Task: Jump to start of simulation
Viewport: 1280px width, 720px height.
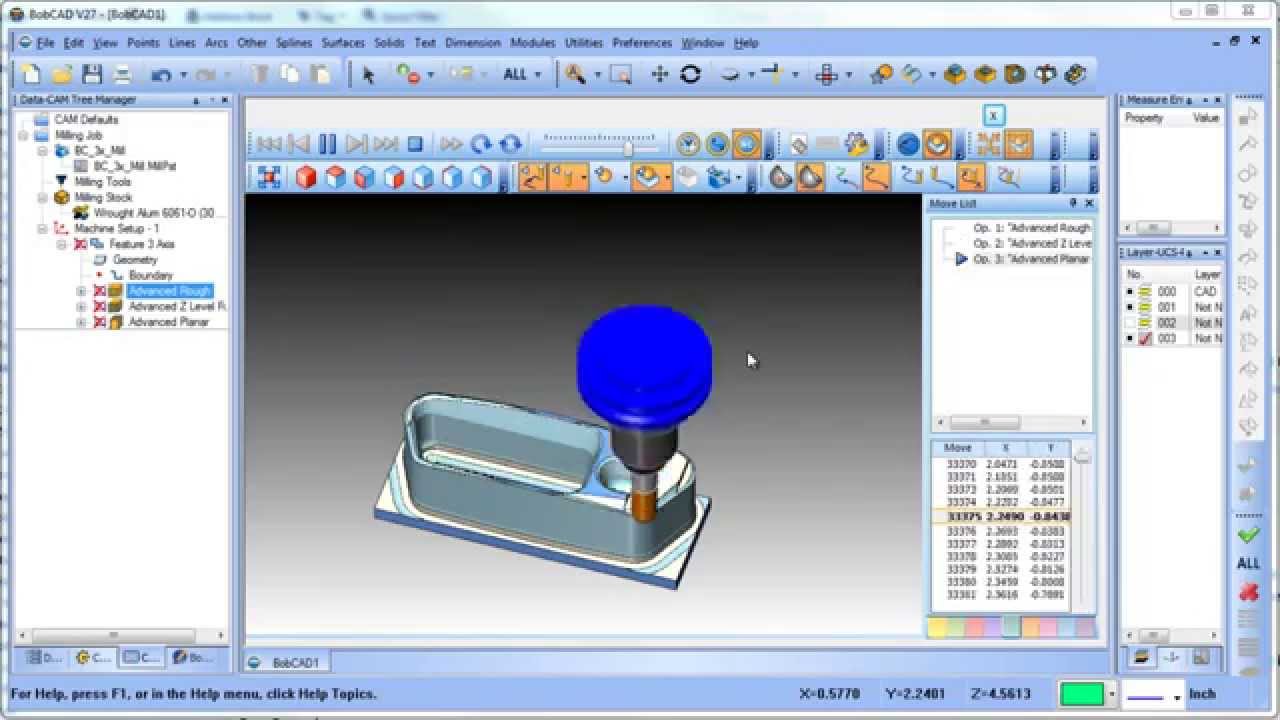Action: pos(269,144)
